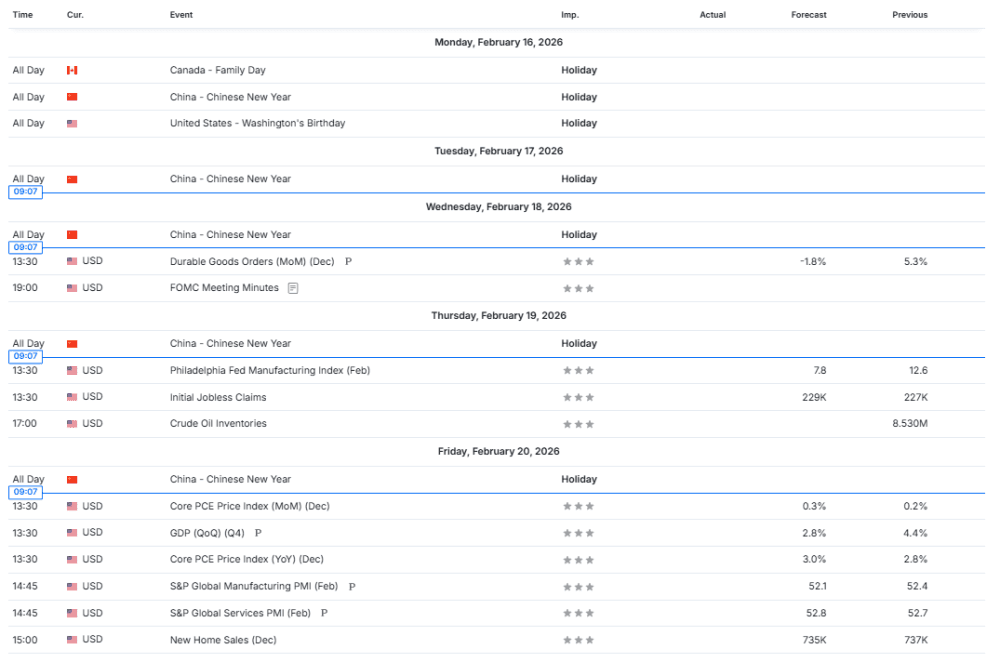Click importance stars for Initial Jobless Claims
This screenshot has height=662, width=1000.
click(x=578, y=398)
